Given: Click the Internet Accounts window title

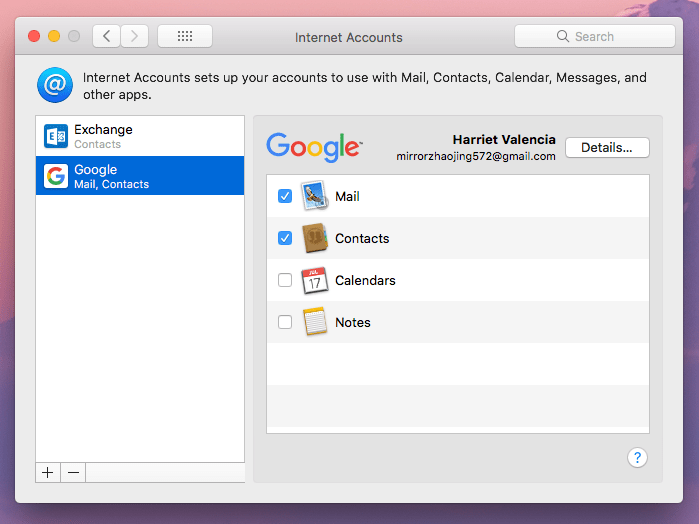Looking at the screenshot, I should click(349, 37).
